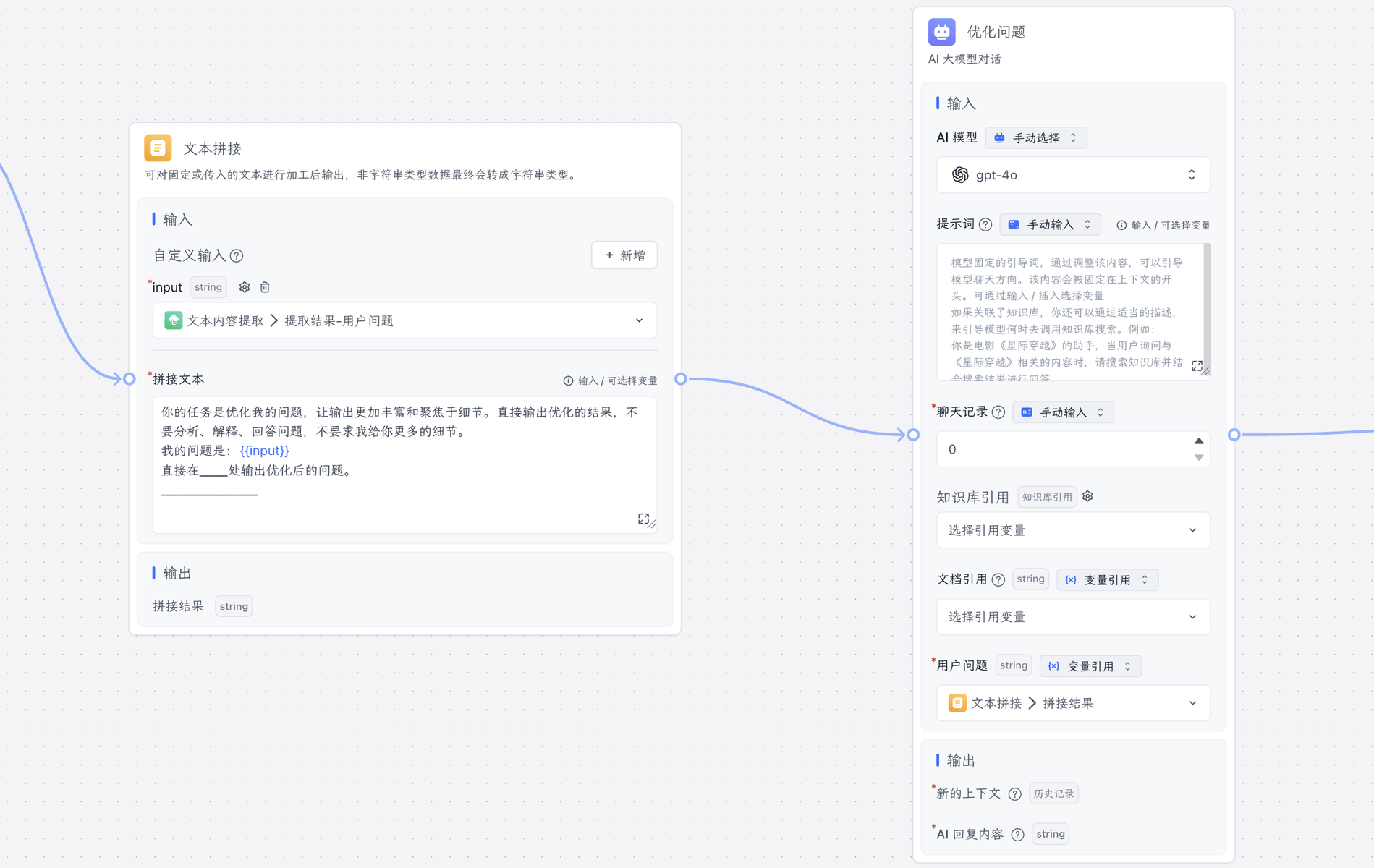Open 知识库引用 选择引用变量 dropdown
This screenshot has width=1374, height=868.
(x=1073, y=530)
